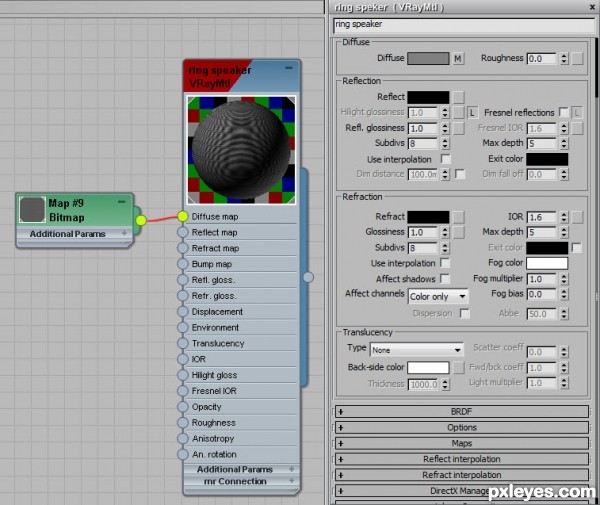Screen dimensions: 600x505
Task: Click the Hilight gloss input socket
Action: click(x=183, y=375)
